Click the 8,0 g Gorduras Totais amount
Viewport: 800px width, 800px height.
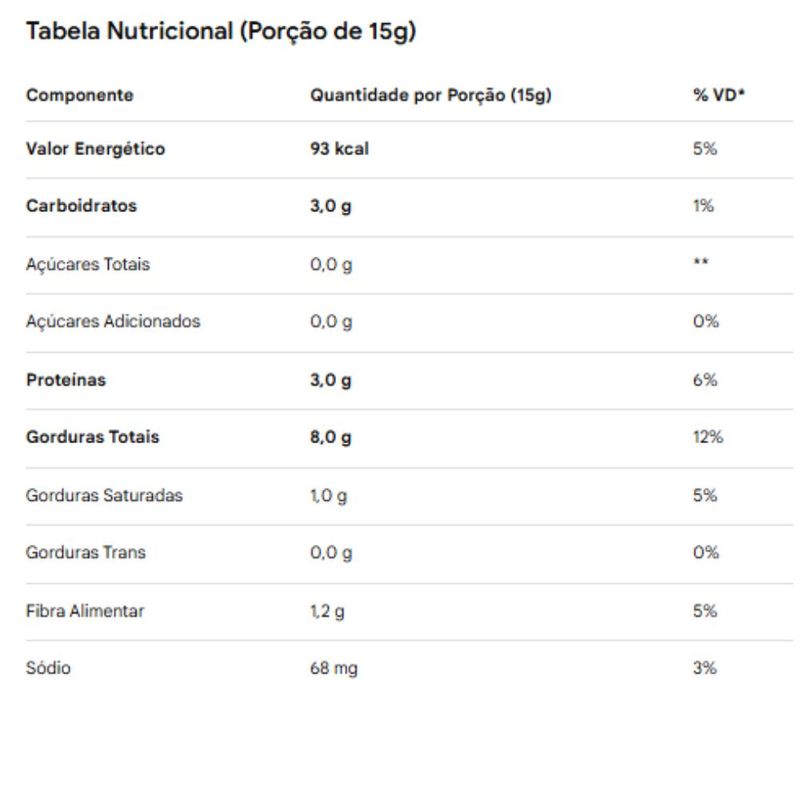click(331, 438)
